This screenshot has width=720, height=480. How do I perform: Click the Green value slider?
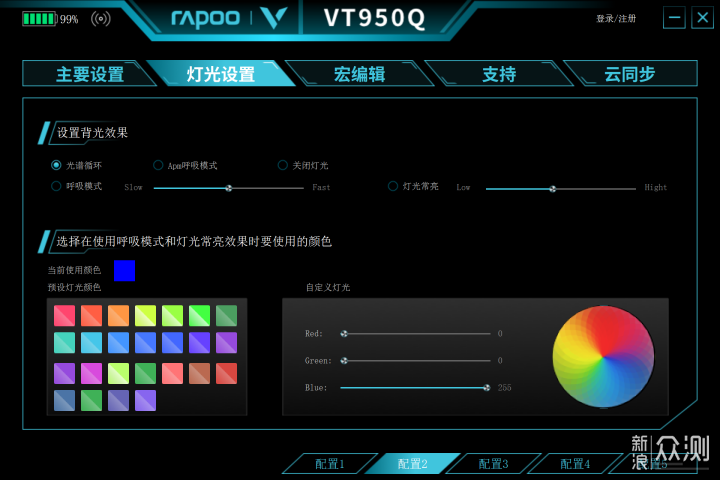point(415,361)
